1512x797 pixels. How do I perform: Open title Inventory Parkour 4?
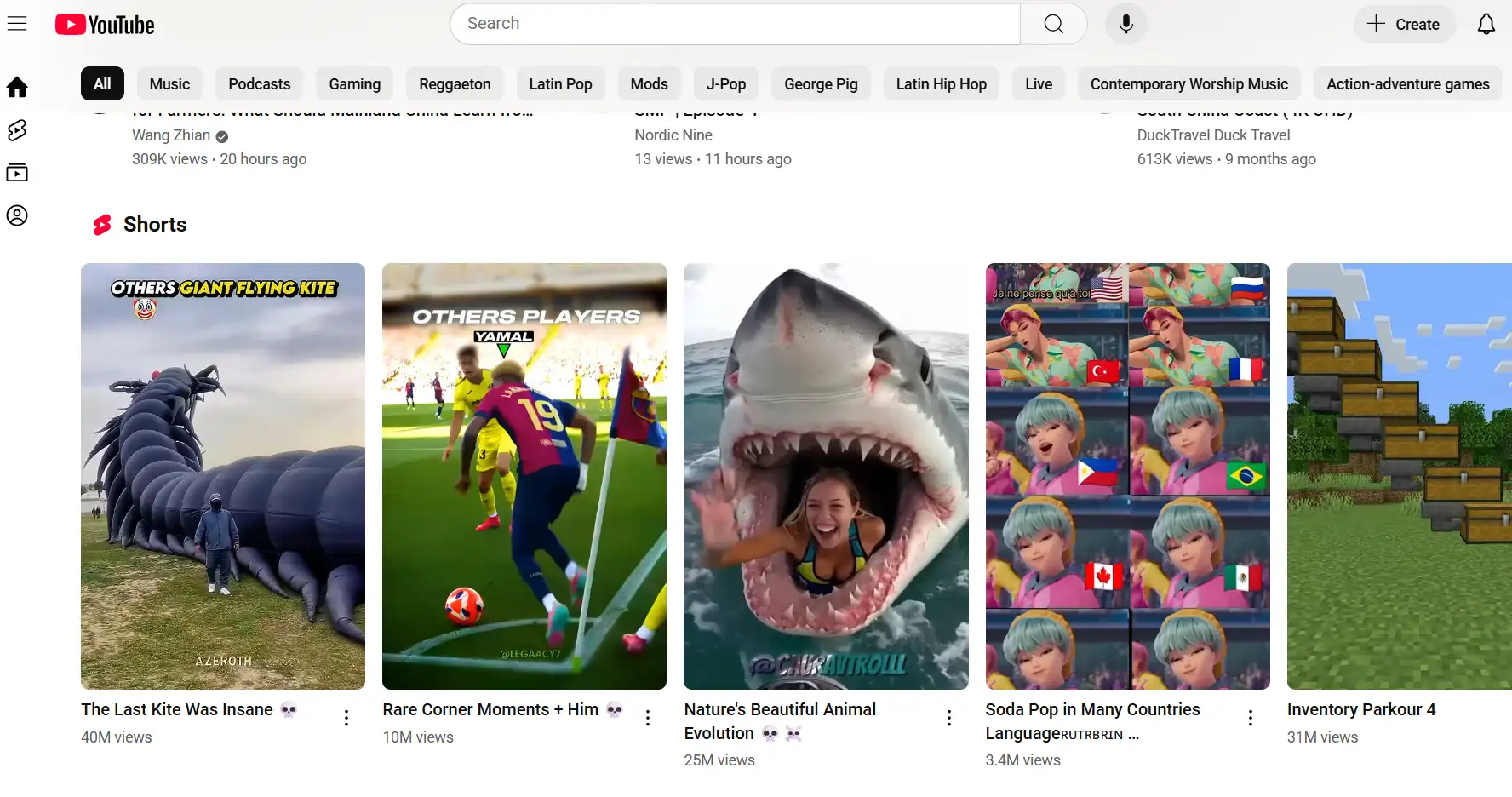[x=1361, y=709]
